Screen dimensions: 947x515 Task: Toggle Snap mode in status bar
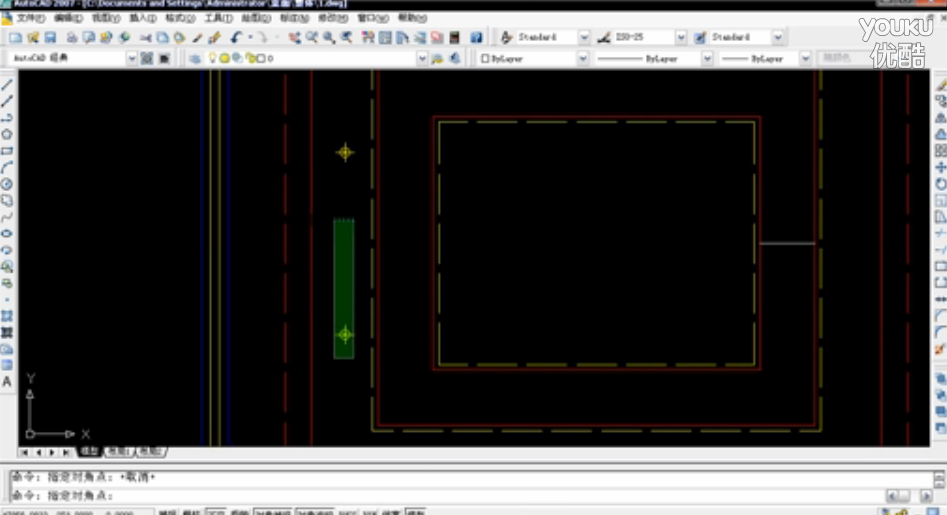click(x=167, y=512)
